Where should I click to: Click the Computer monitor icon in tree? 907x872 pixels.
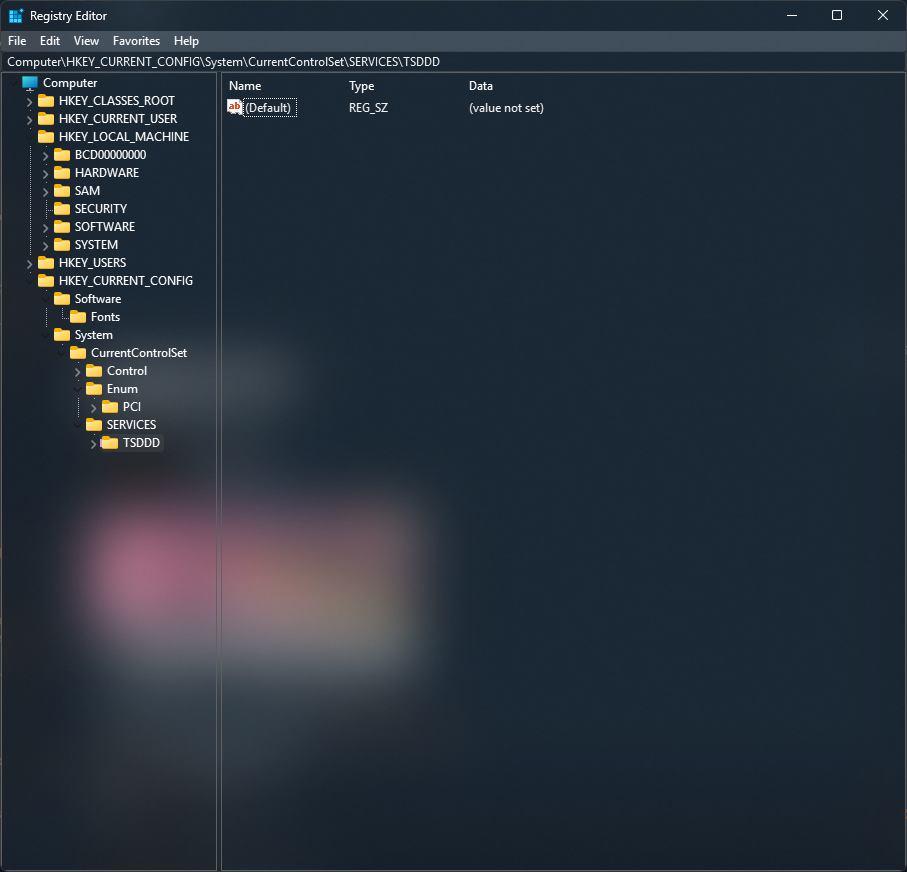[30, 83]
